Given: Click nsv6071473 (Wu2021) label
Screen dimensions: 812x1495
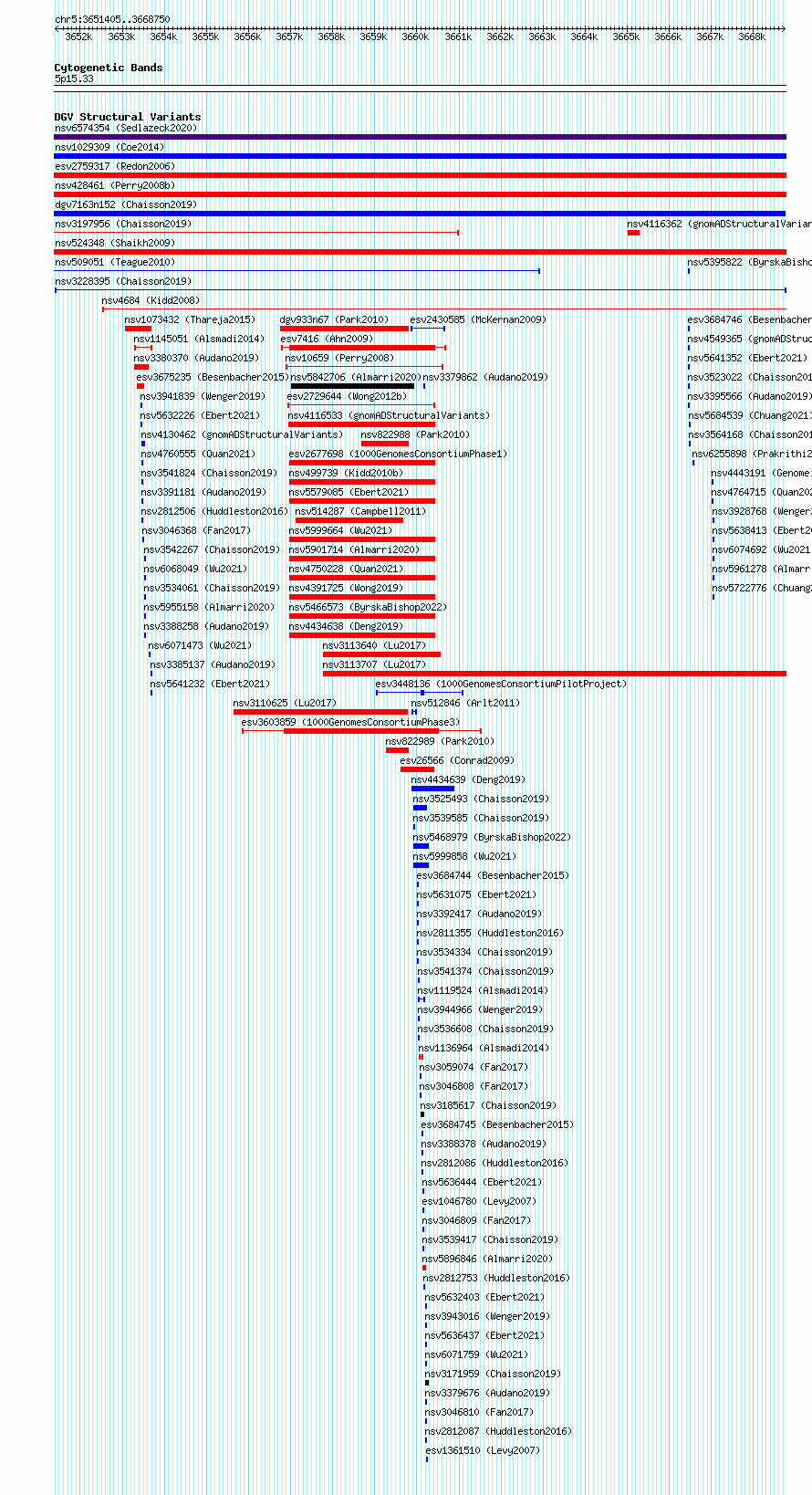Looking at the screenshot, I should click(x=200, y=645).
